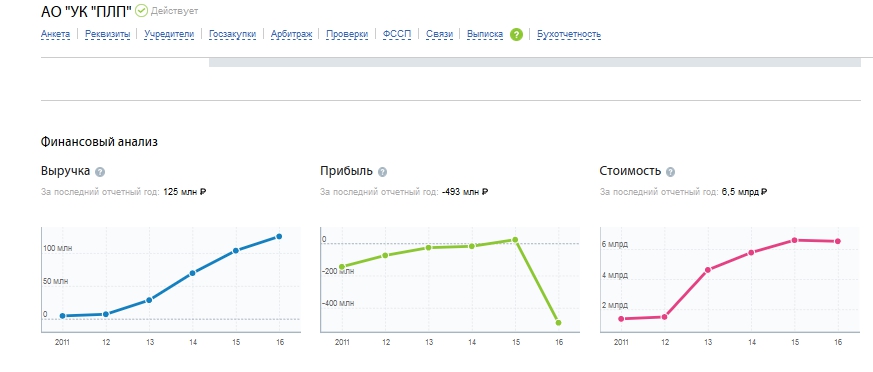Image resolution: width=873 pixels, height=372 pixels.
Task: Open the Проверки link
Action: click(347, 35)
